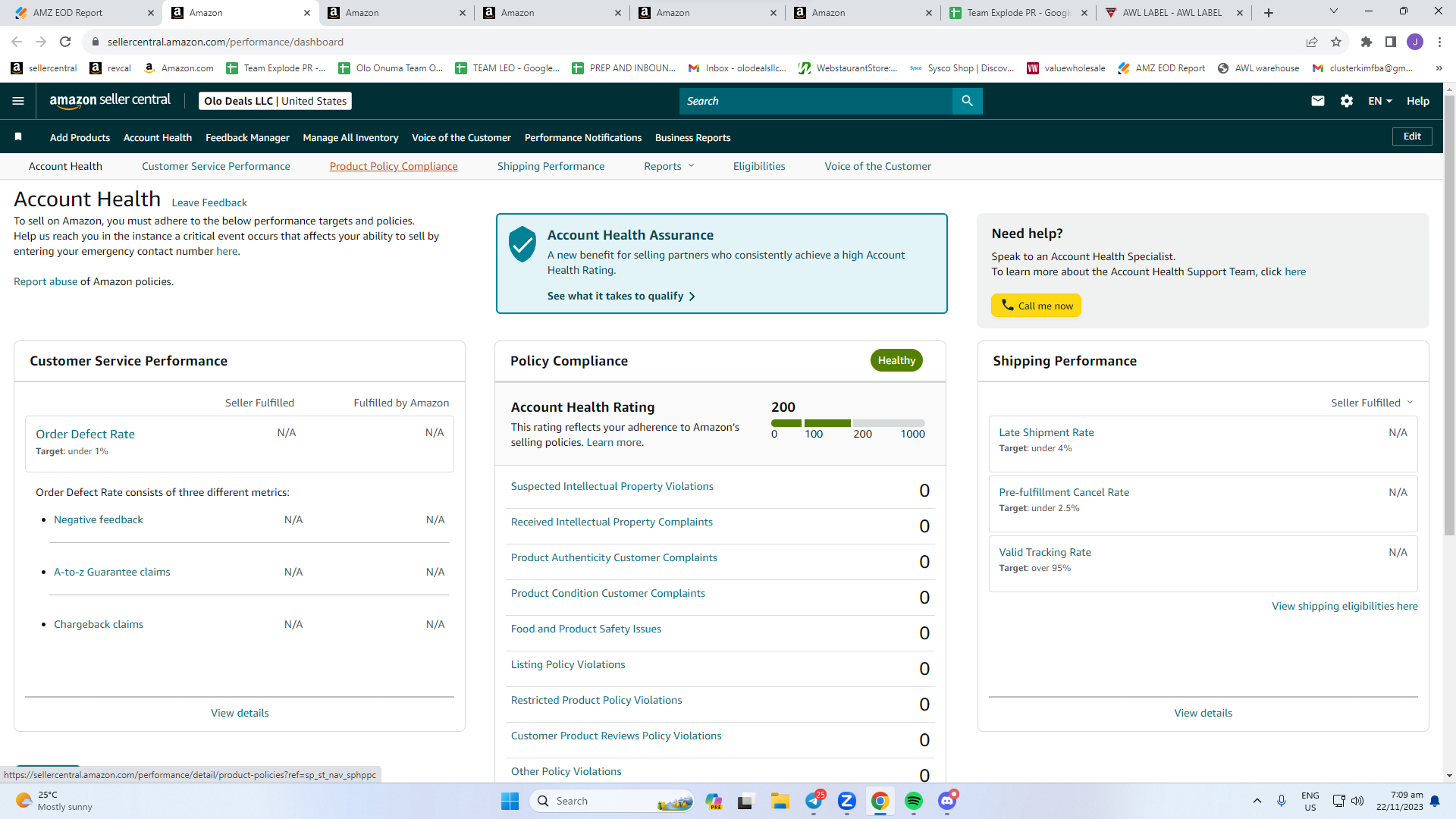The width and height of the screenshot is (1456, 819).
Task: View details for Customer Service Performance
Action: coord(240,713)
